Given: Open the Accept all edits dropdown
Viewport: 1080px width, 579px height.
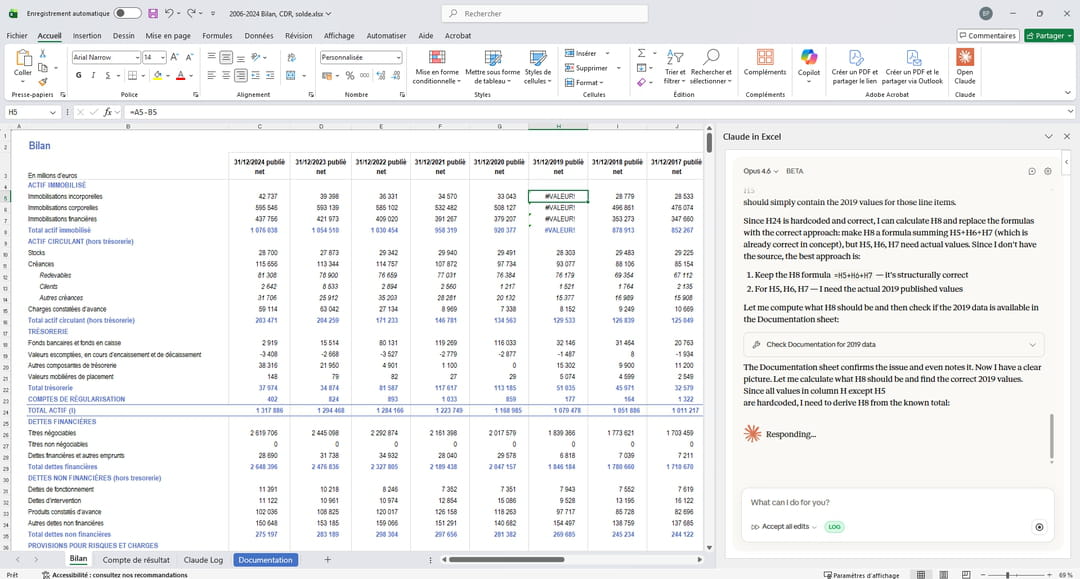Looking at the screenshot, I should [784, 527].
